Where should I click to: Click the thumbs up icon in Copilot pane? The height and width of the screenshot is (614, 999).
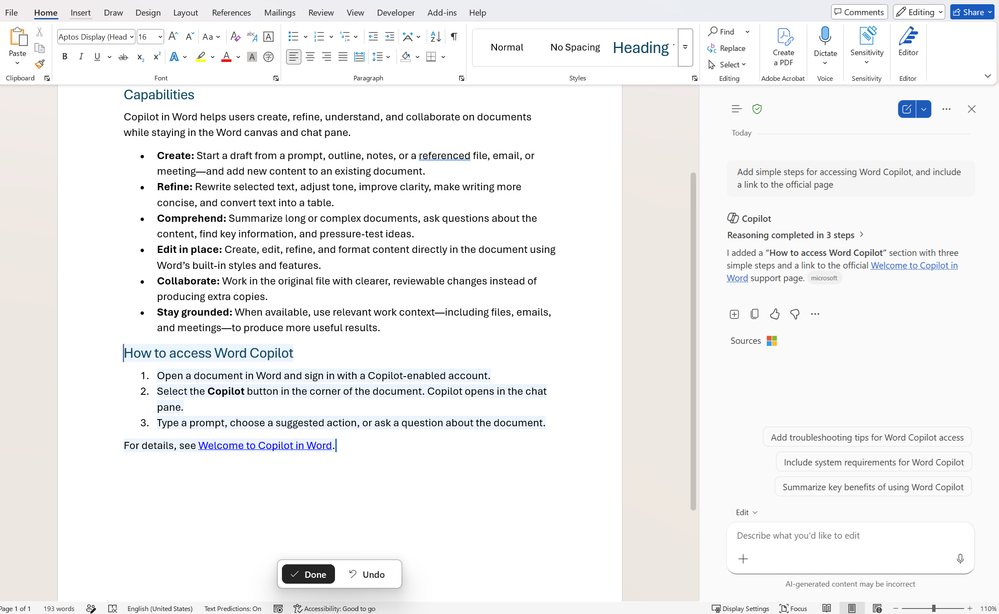(x=775, y=314)
